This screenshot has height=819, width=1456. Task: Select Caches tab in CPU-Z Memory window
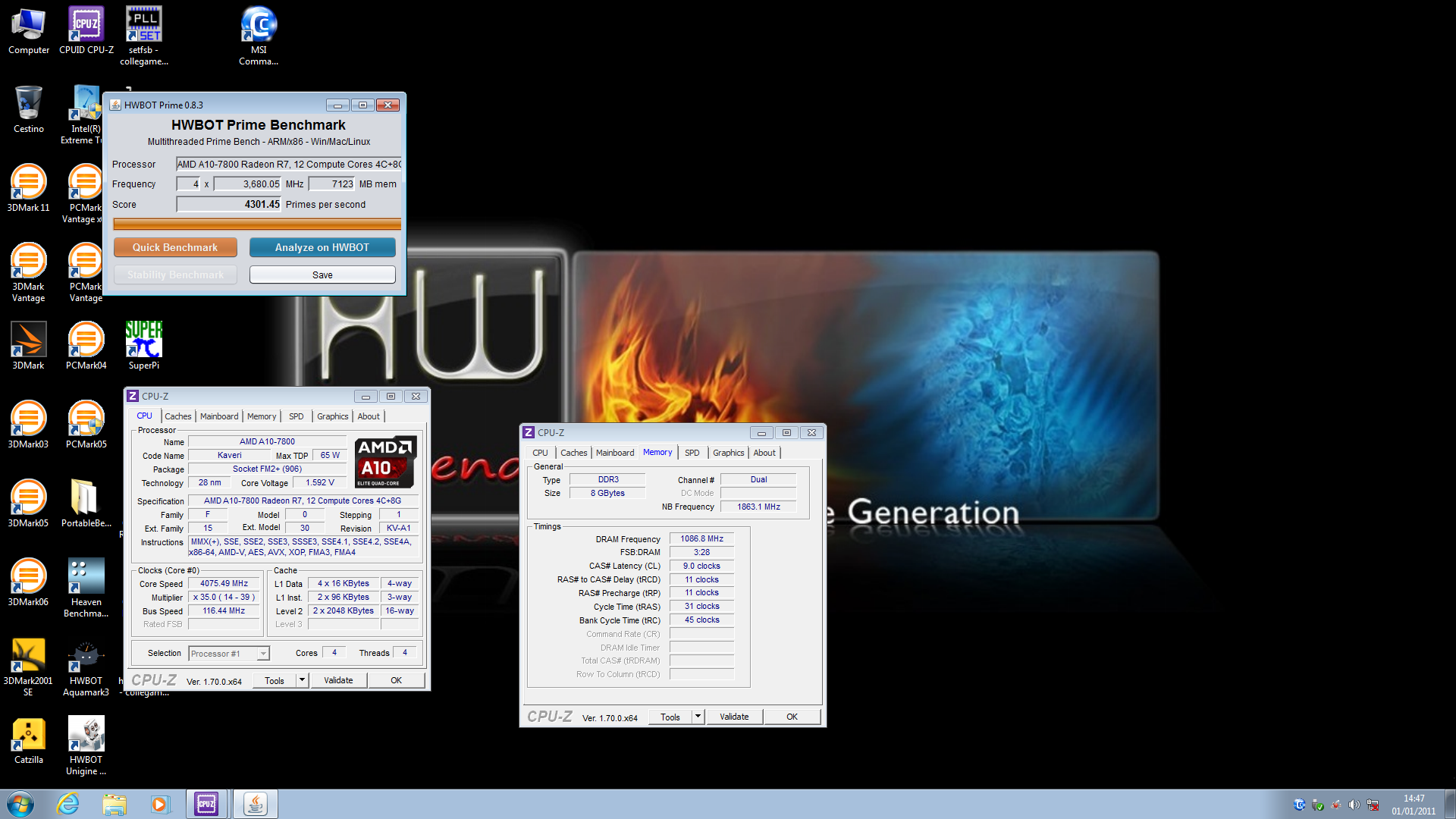tap(574, 453)
